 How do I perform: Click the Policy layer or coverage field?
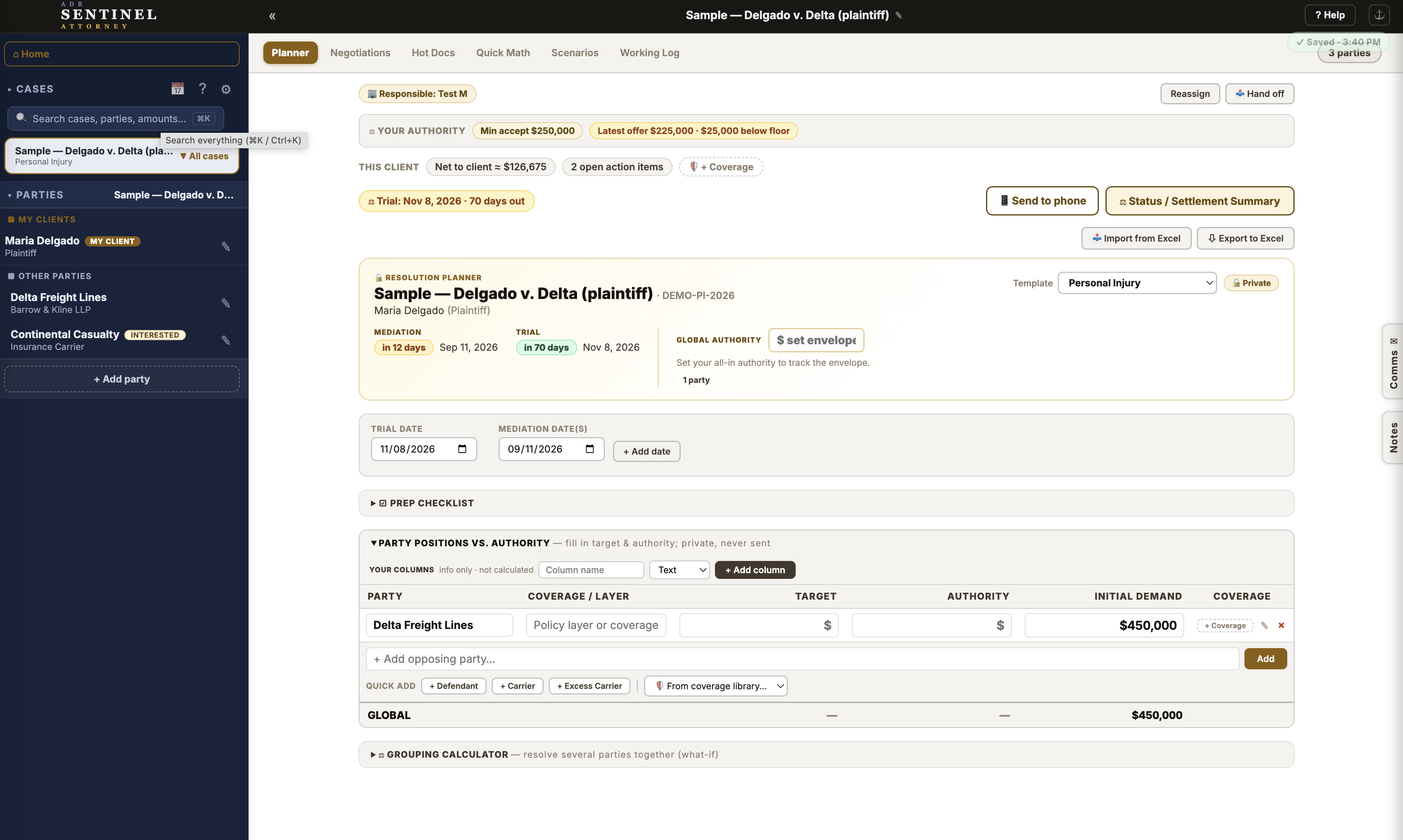tap(596, 625)
